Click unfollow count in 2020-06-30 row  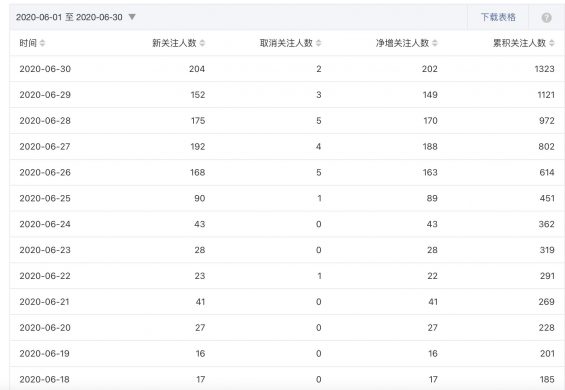point(319,69)
